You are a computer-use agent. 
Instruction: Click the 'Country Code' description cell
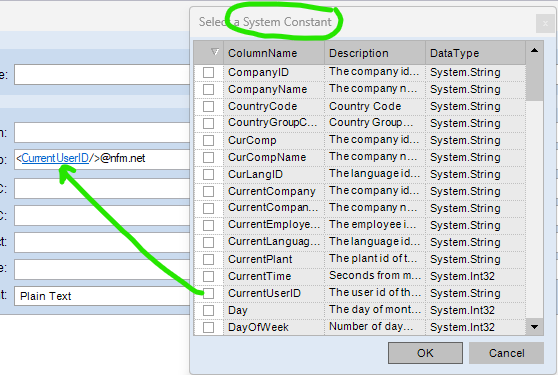pos(375,106)
